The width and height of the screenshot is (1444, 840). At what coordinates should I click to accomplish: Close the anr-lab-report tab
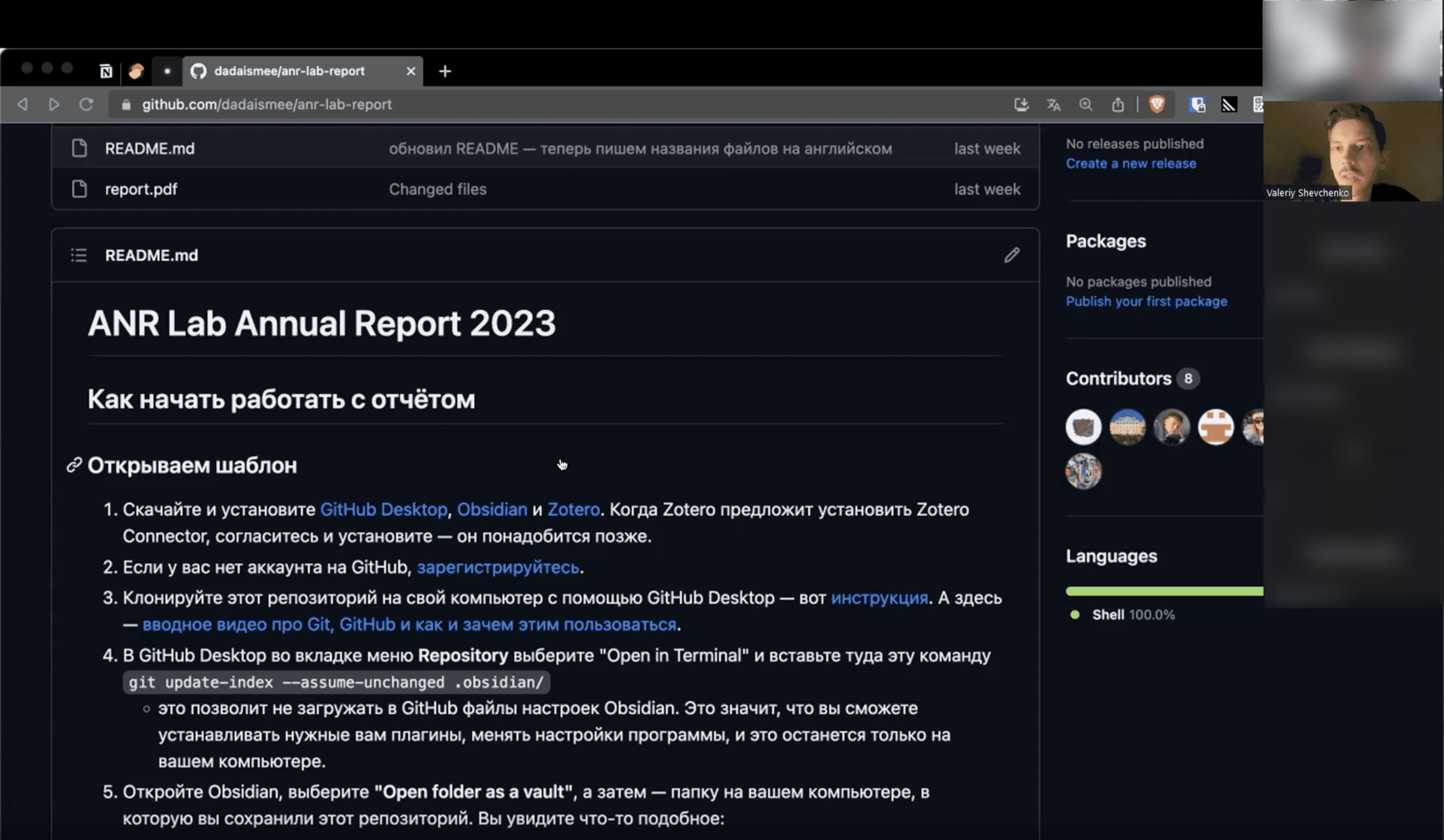411,71
